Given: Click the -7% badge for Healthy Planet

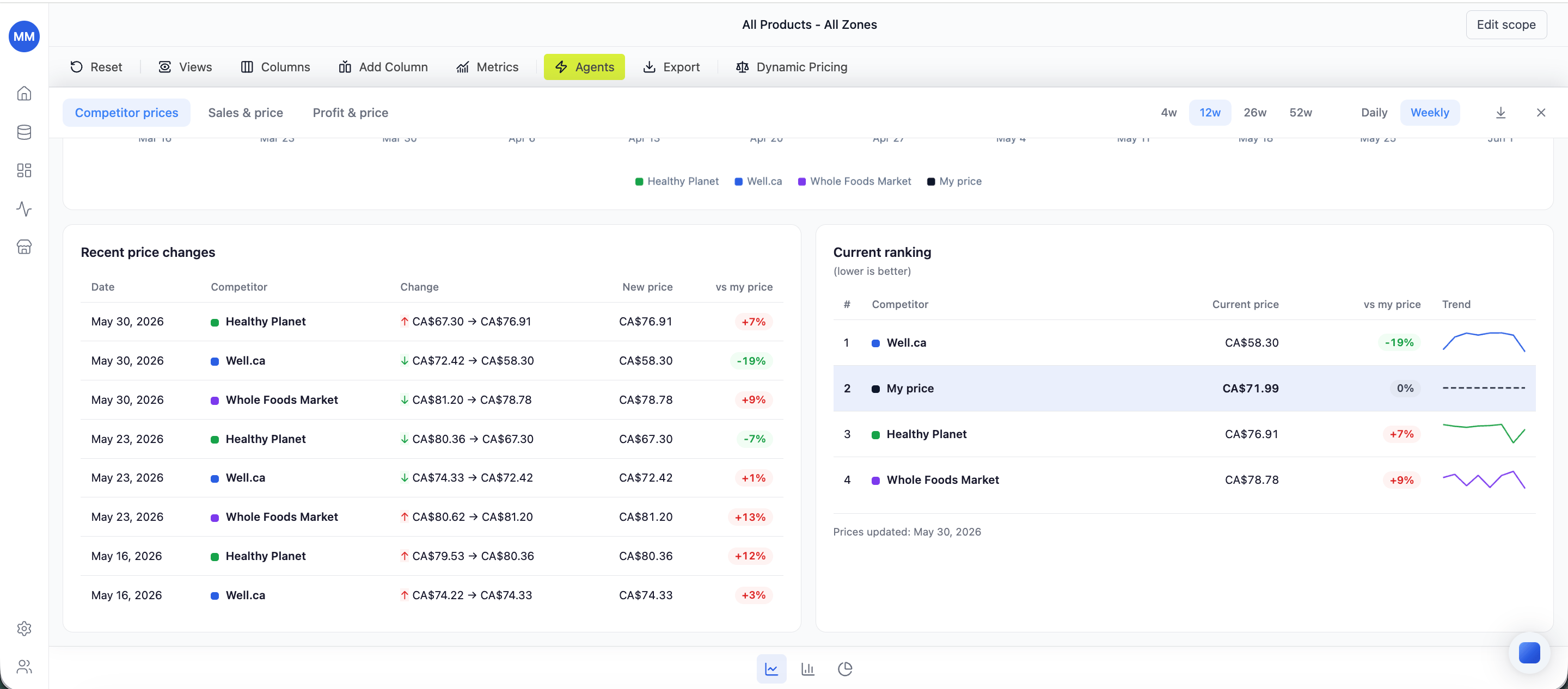Looking at the screenshot, I should click(754, 439).
